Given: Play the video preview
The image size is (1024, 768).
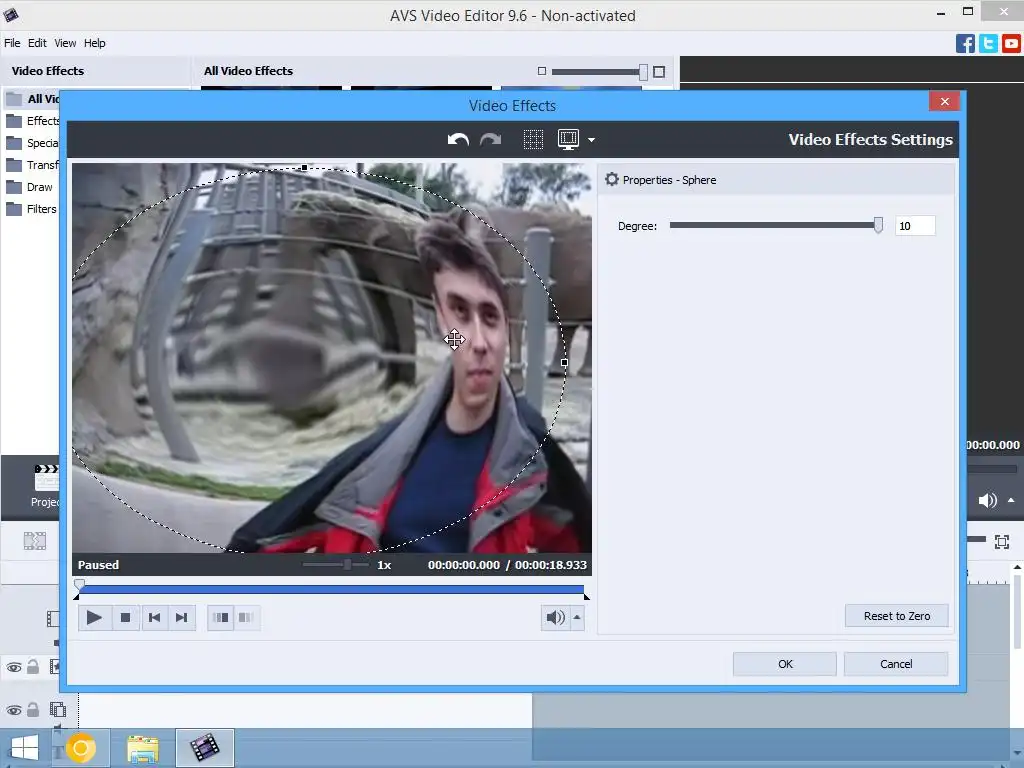Looking at the screenshot, I should [93, 617].
